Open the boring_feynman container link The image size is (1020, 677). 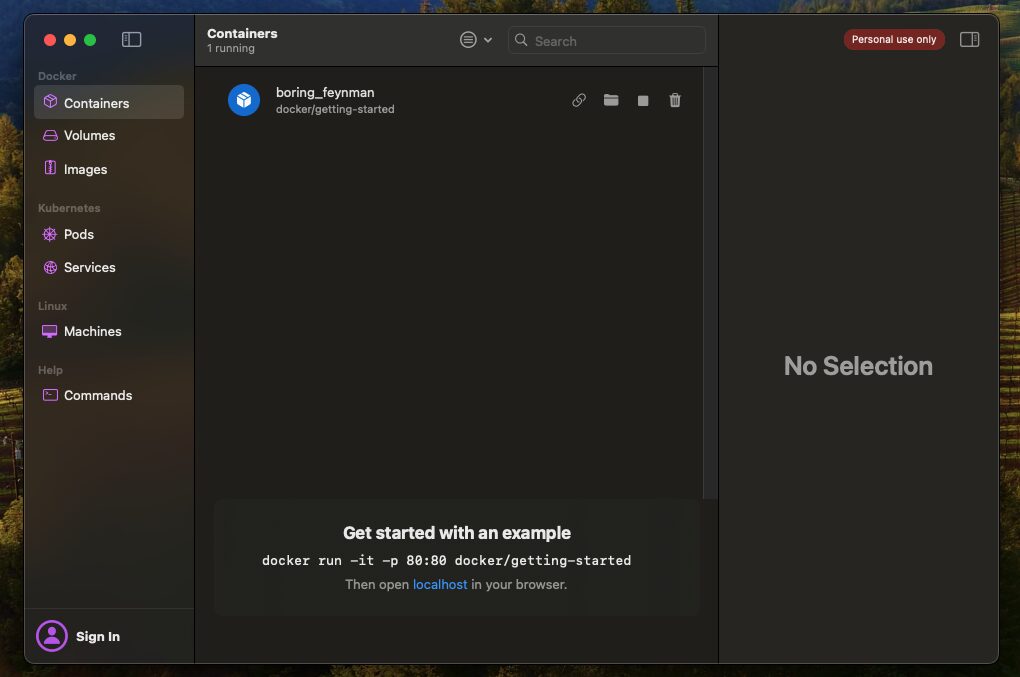tap(578, 100)
